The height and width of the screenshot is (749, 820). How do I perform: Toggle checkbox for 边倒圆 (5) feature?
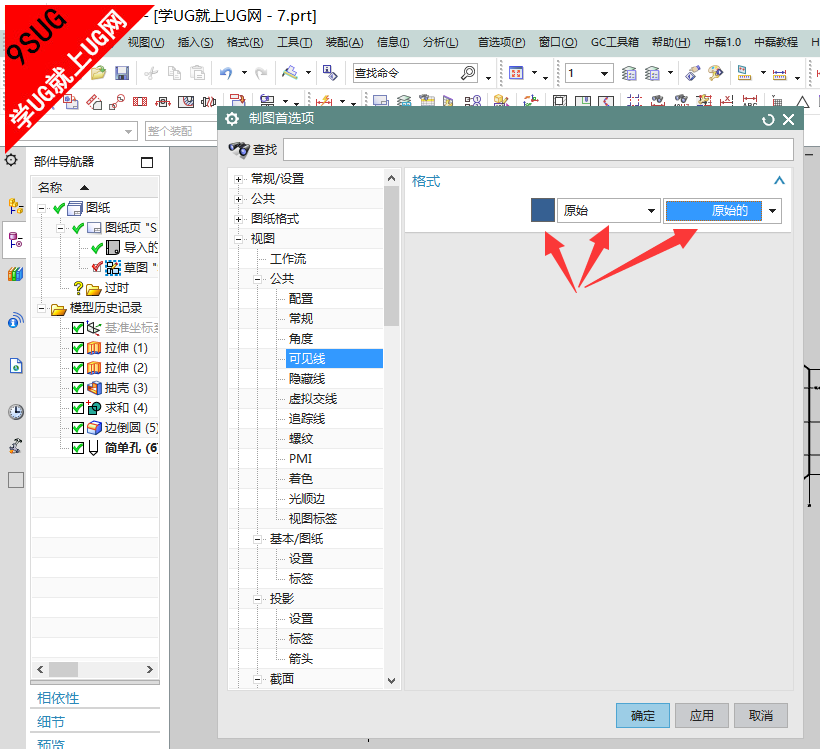point(77,428)
